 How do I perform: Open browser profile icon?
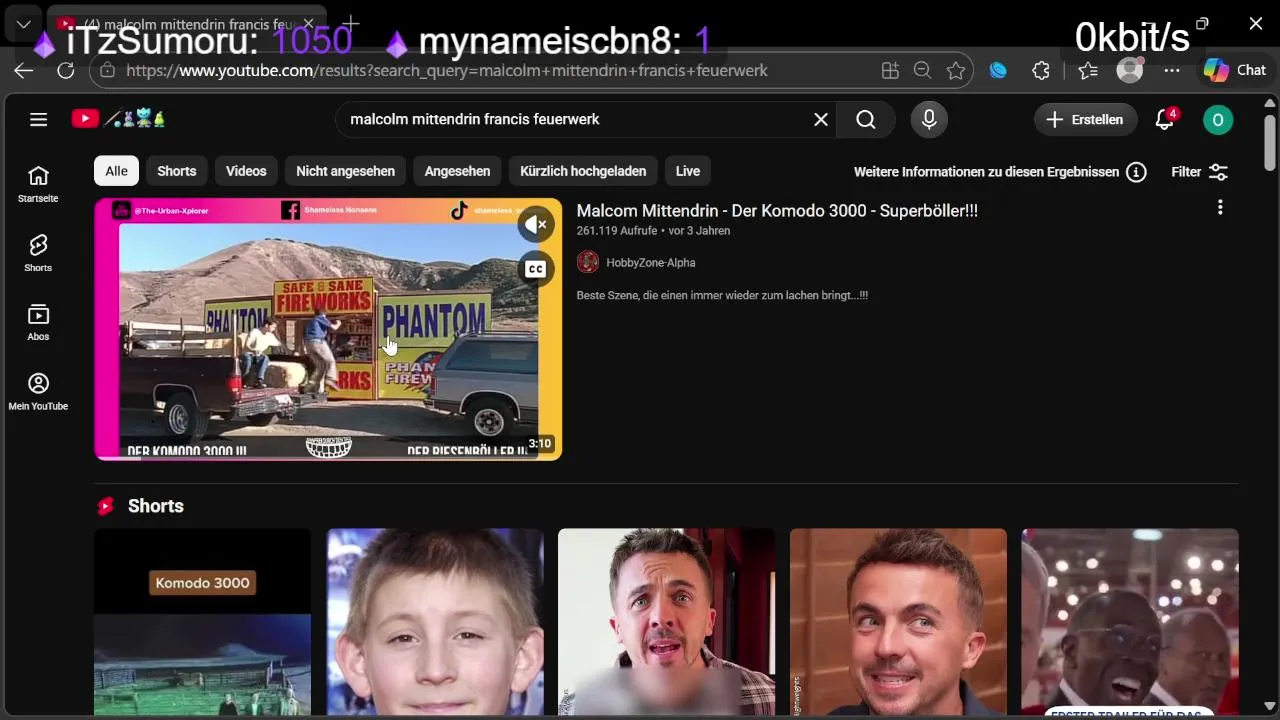pyautogui.click(x=1130, y=70)
